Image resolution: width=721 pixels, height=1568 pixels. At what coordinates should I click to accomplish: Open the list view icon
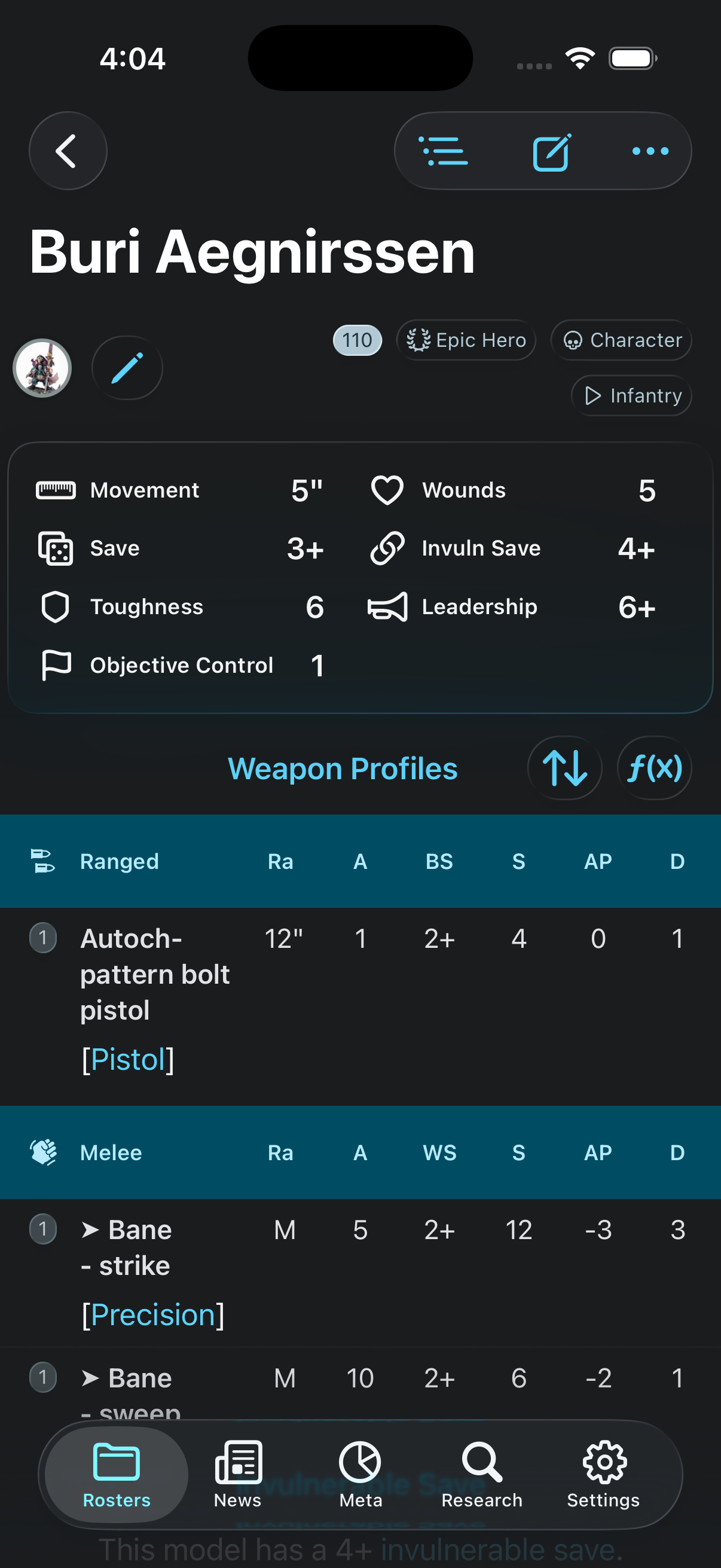click(443, 151)
